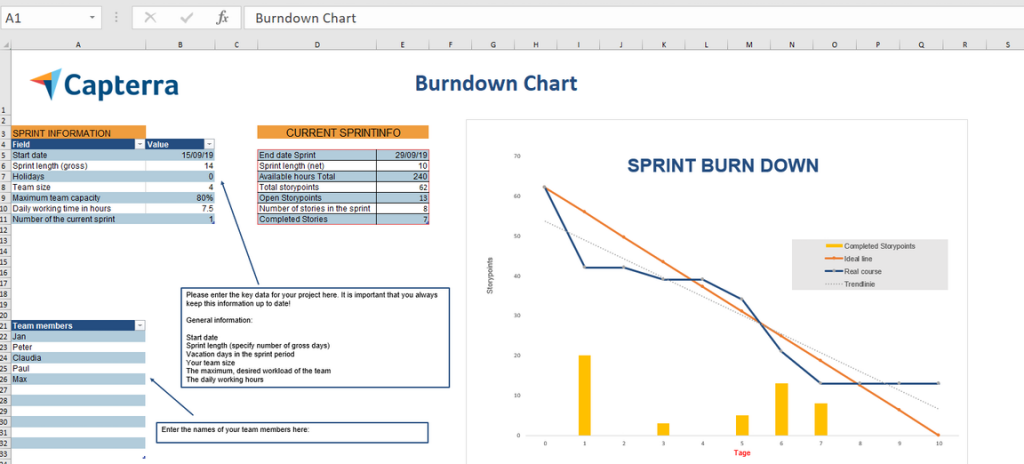The width and height of the screenshot is (1024, 464).
Task: Select column A header
Action: [78, 45]
